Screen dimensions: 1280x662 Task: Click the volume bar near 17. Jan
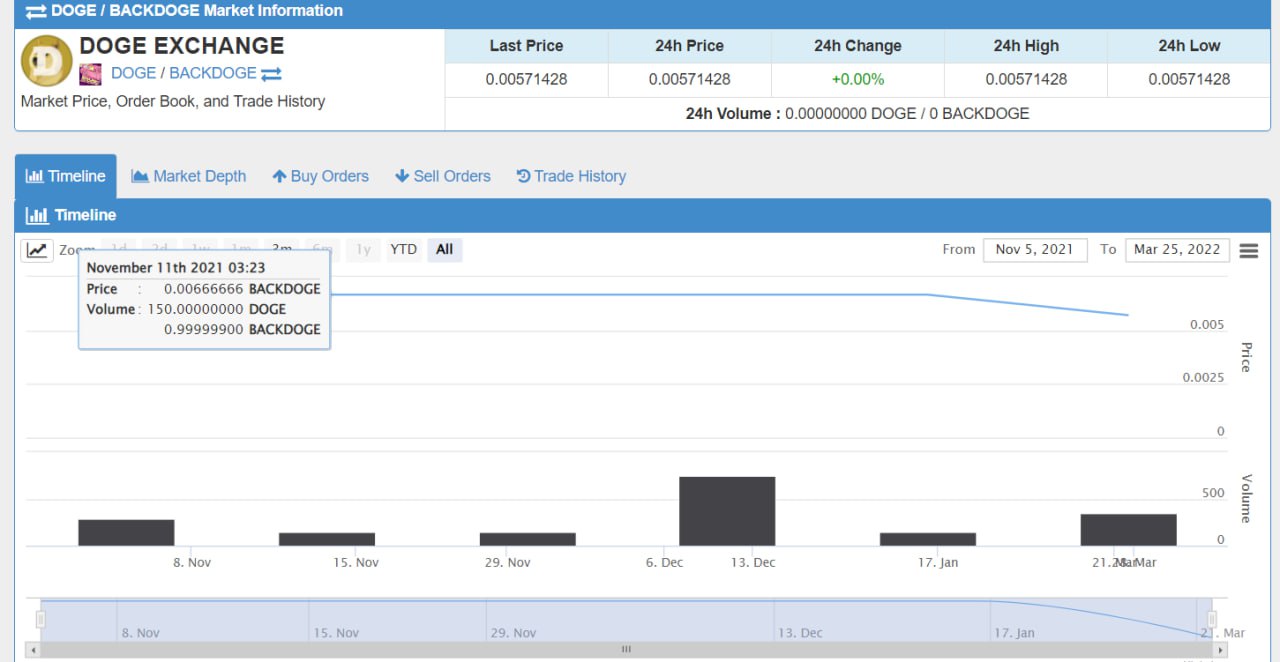(928, 539)
